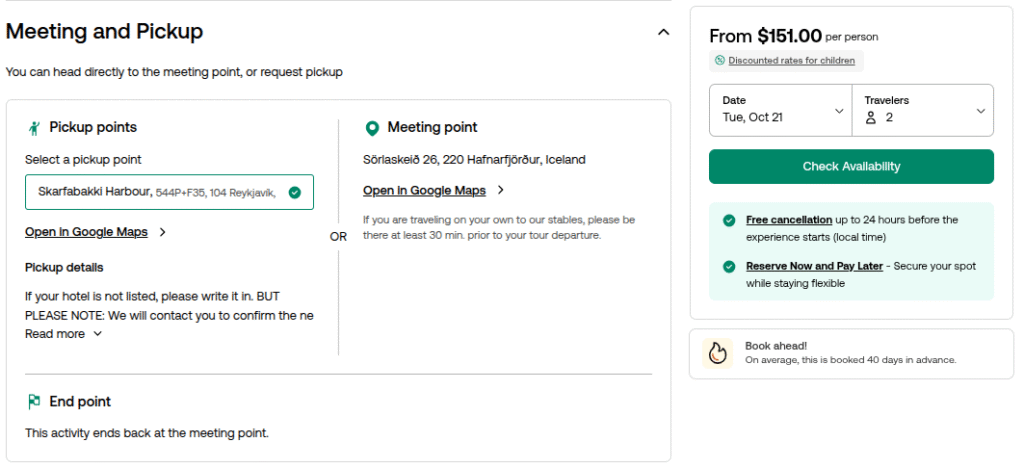
Task: Click green checkmark beside Reserve Now and Pay Later
Action: point(729,267)
